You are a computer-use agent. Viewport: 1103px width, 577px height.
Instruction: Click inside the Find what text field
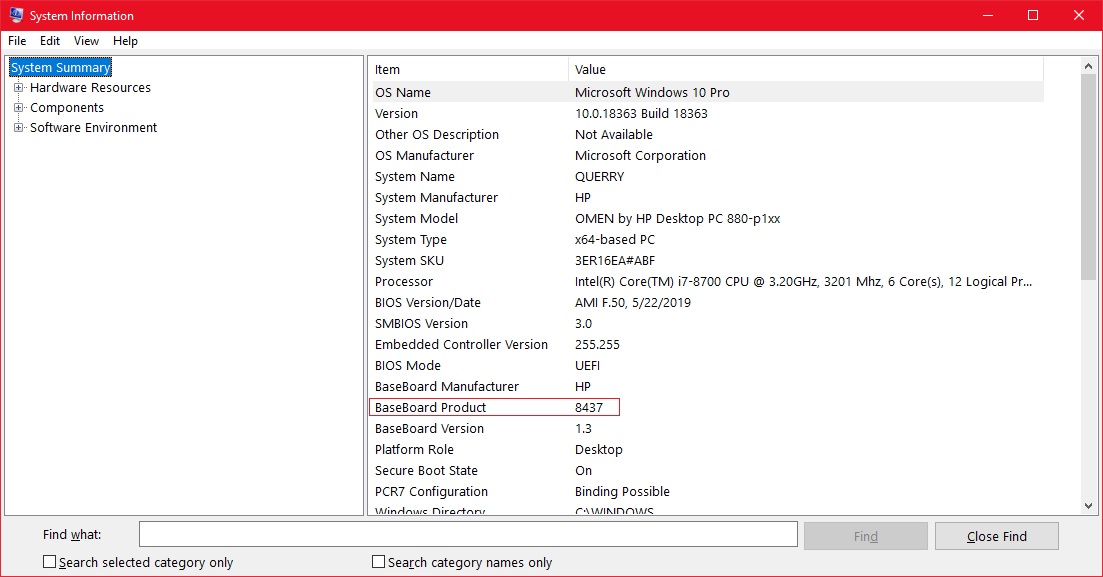(467, 536)
